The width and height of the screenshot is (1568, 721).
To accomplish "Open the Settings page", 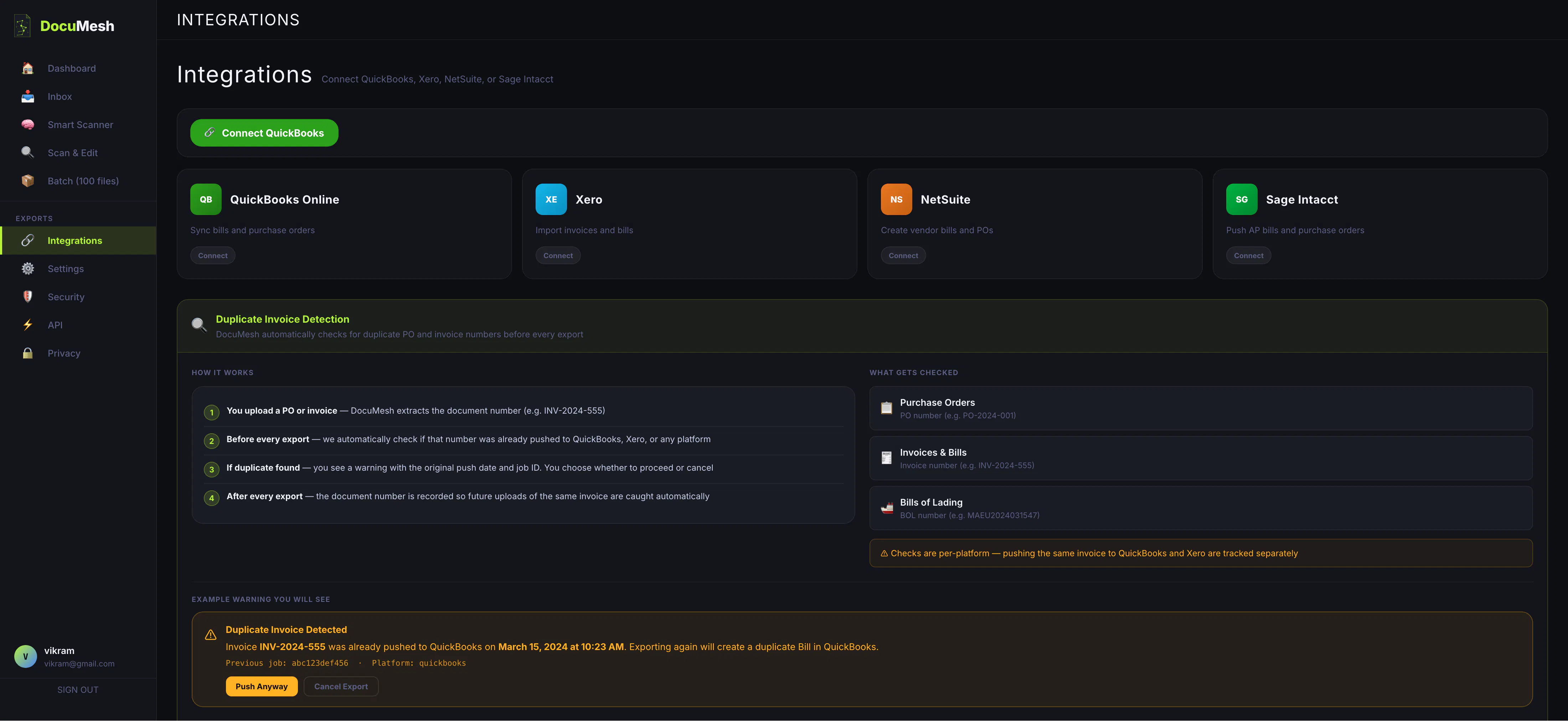I will 78,269.
